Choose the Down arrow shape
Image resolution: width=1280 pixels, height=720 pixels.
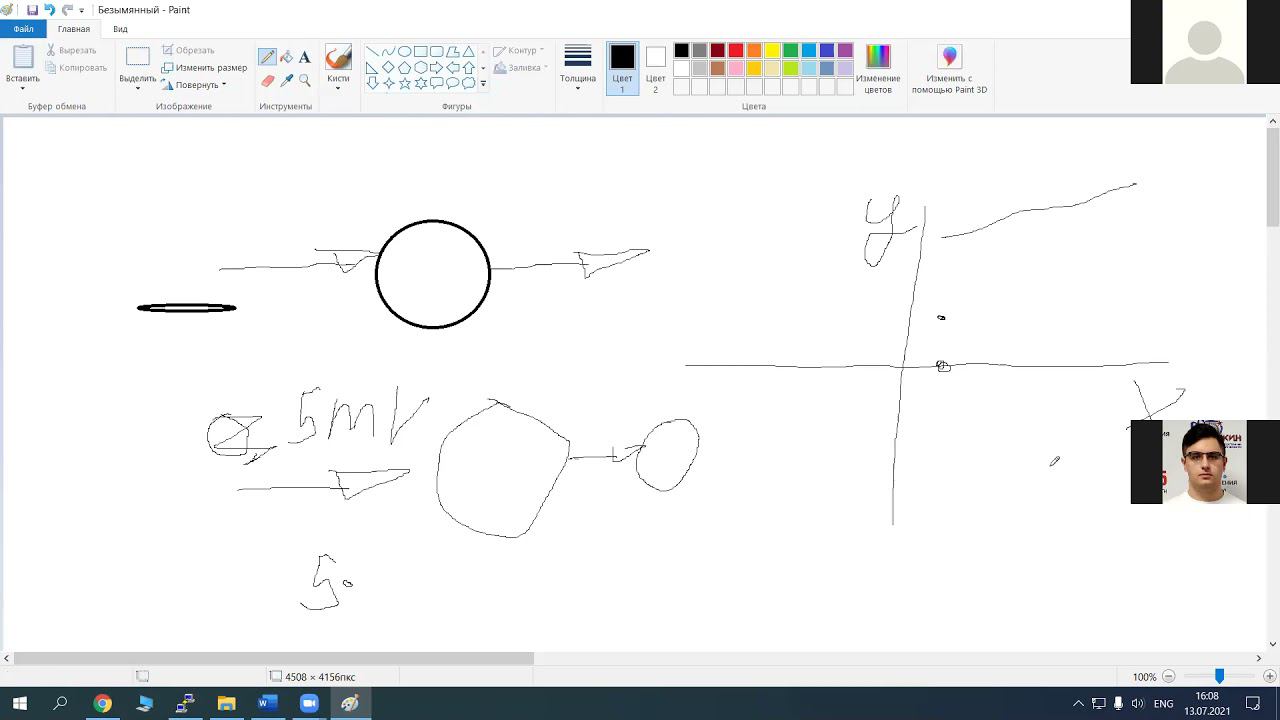pyautogui.click(x=372, y=84)
